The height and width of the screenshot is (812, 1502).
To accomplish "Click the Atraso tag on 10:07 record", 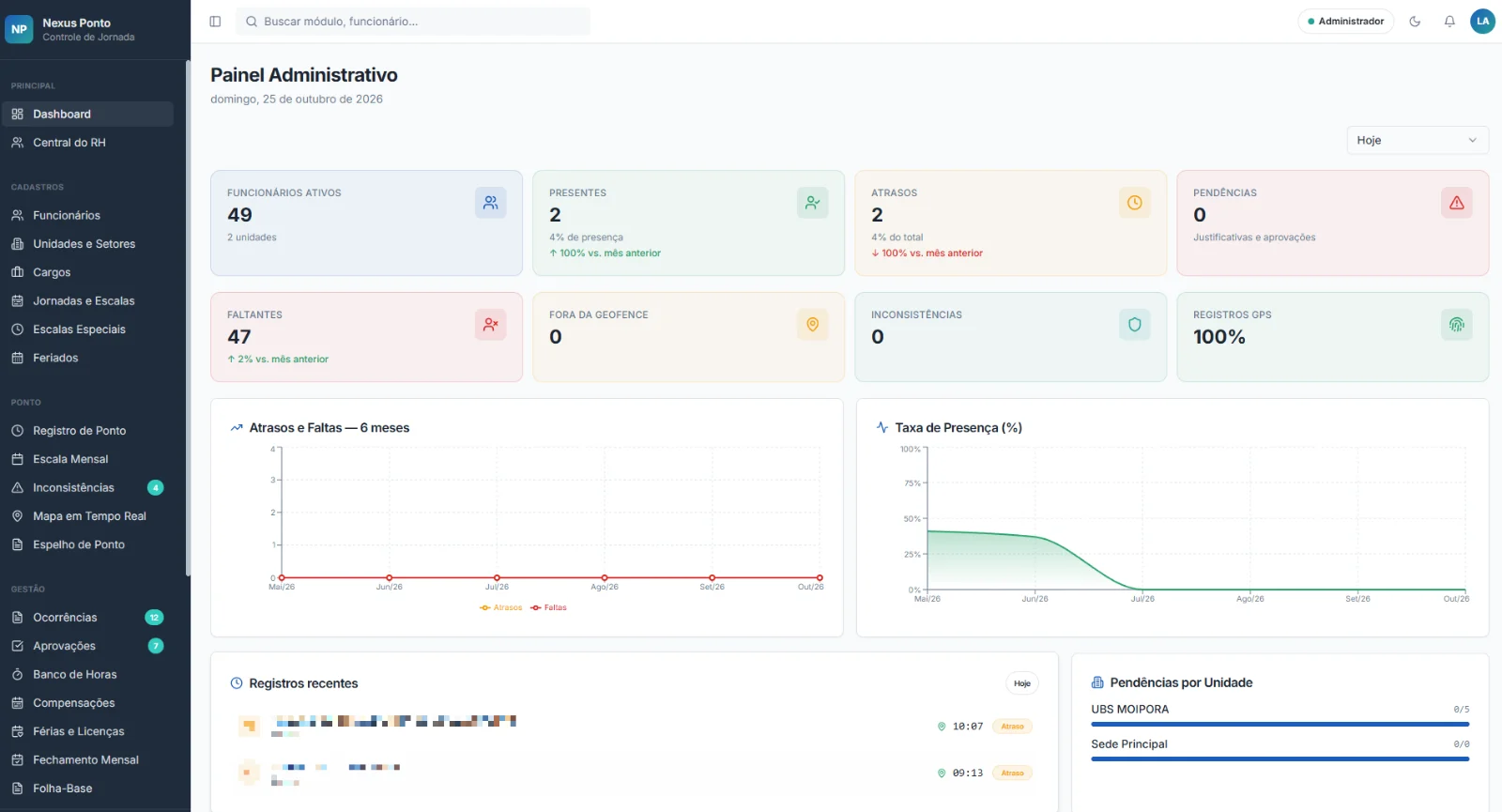I will tap(1012, 727).
